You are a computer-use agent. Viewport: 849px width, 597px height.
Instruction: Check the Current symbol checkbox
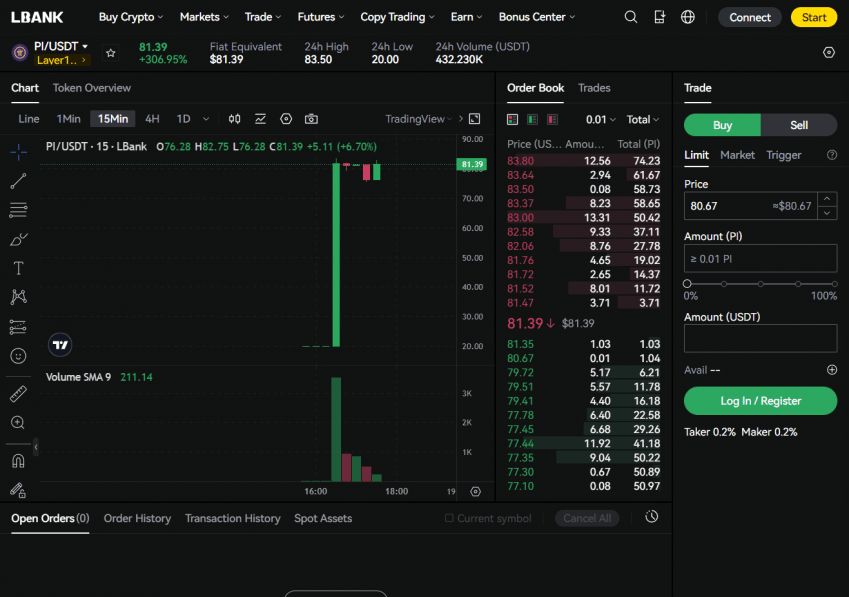tap(449, 518)
